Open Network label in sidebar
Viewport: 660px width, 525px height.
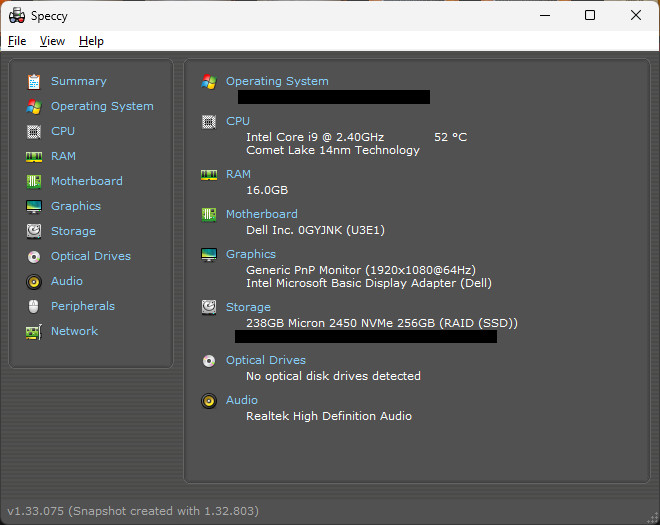pyautogui.click(x=75, y=331)
